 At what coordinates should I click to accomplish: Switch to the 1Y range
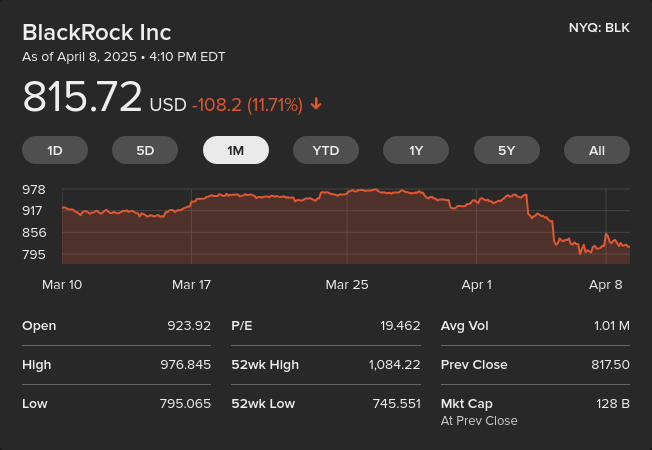(416, 150)
